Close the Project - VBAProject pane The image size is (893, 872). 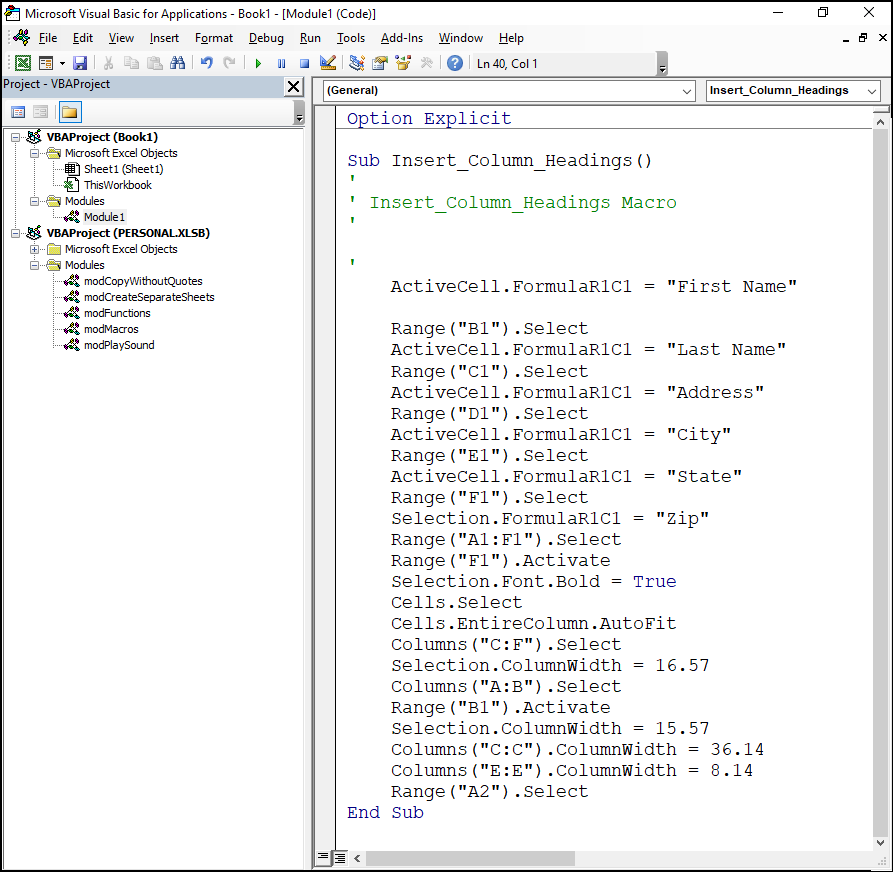pyautogui.click(x=293, y=87)
